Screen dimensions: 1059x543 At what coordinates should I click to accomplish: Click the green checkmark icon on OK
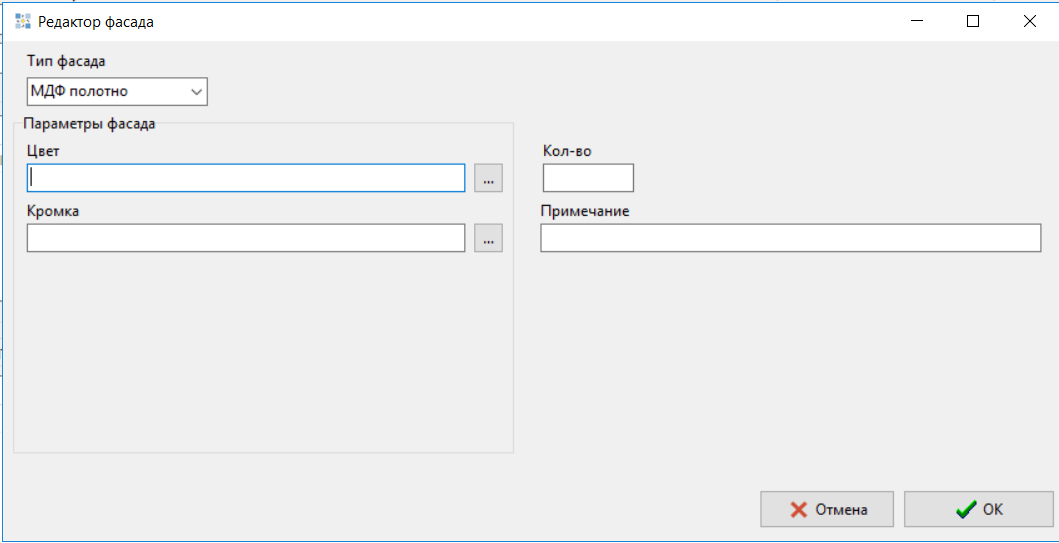click(x=965, y=509)
